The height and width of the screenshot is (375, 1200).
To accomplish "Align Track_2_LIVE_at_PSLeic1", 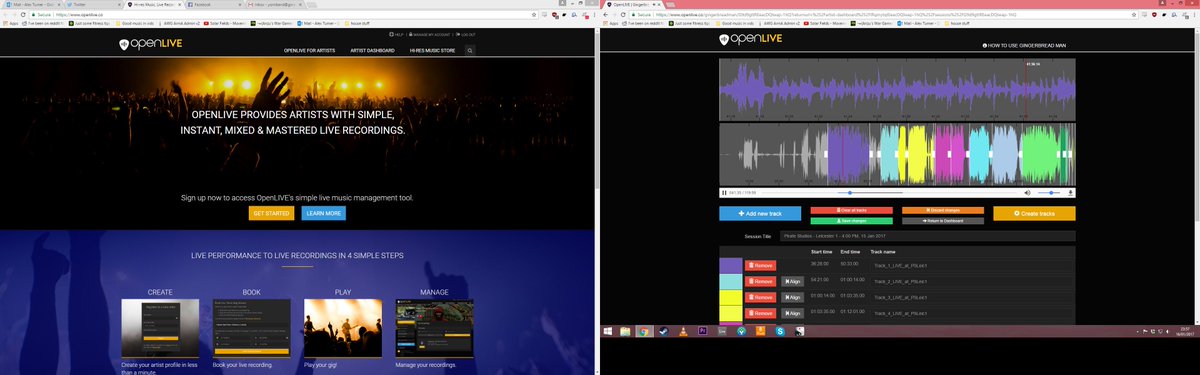I will pyautogui.click(x=792, y=281).
